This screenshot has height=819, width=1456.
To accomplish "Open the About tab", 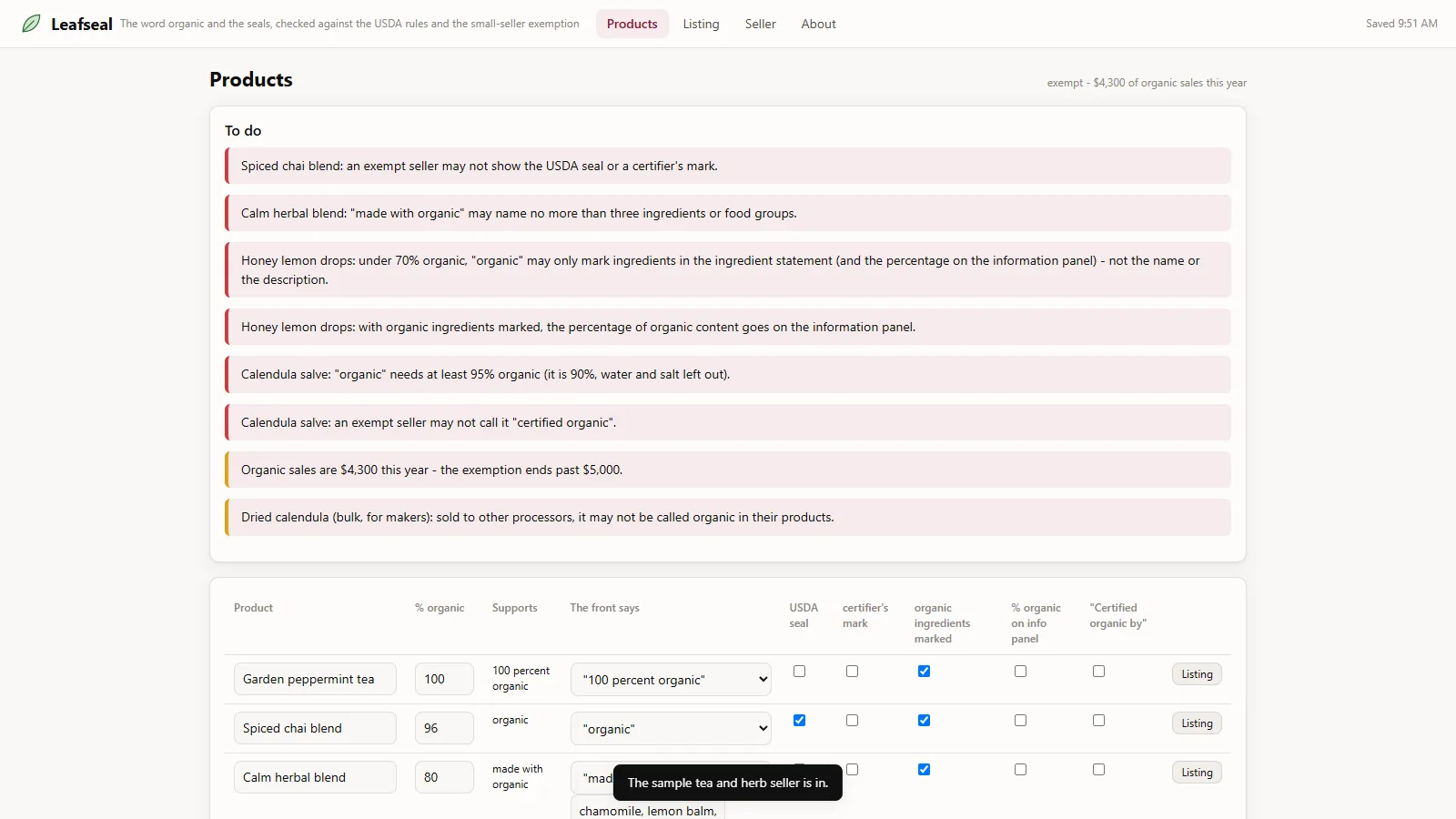I will (x=818, y=24).
